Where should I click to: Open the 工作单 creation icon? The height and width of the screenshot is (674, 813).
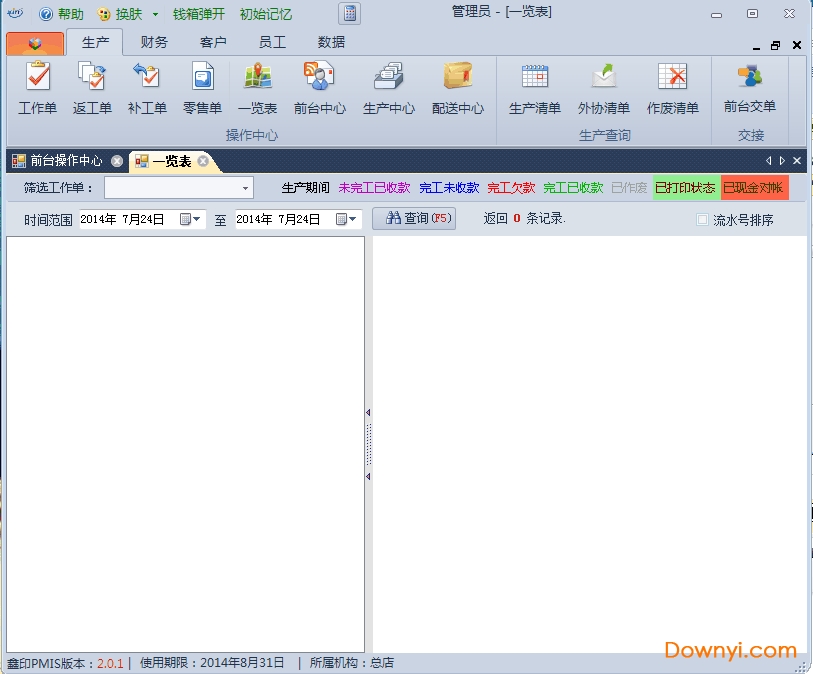pyautogui.click(x=37, y=85)
